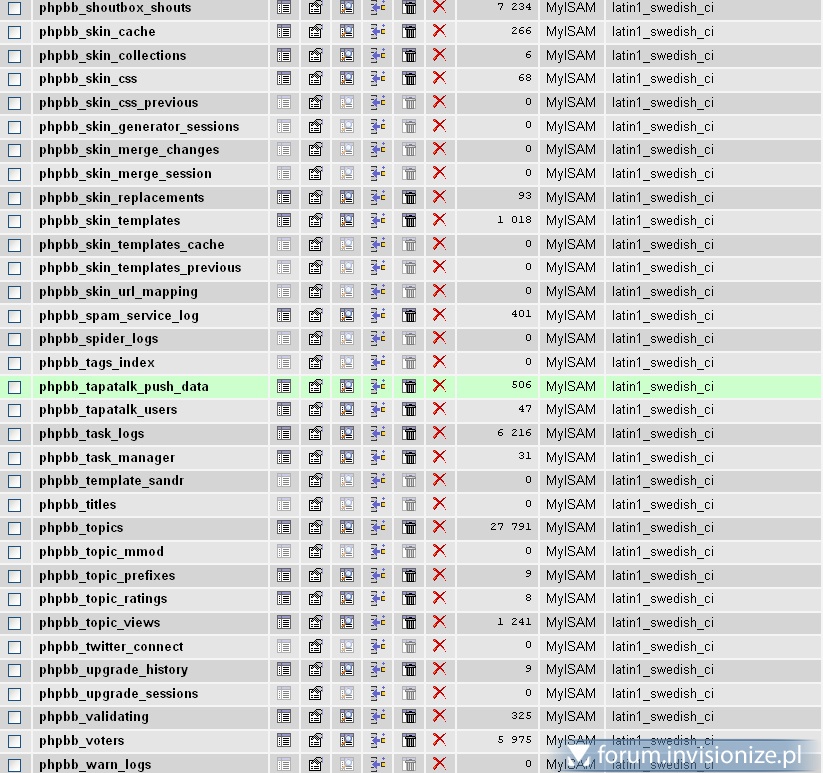823x773 pixels.
Task: Drop red X for phpbb_skin_url_mapping
Action: click(x=439, y=291)
